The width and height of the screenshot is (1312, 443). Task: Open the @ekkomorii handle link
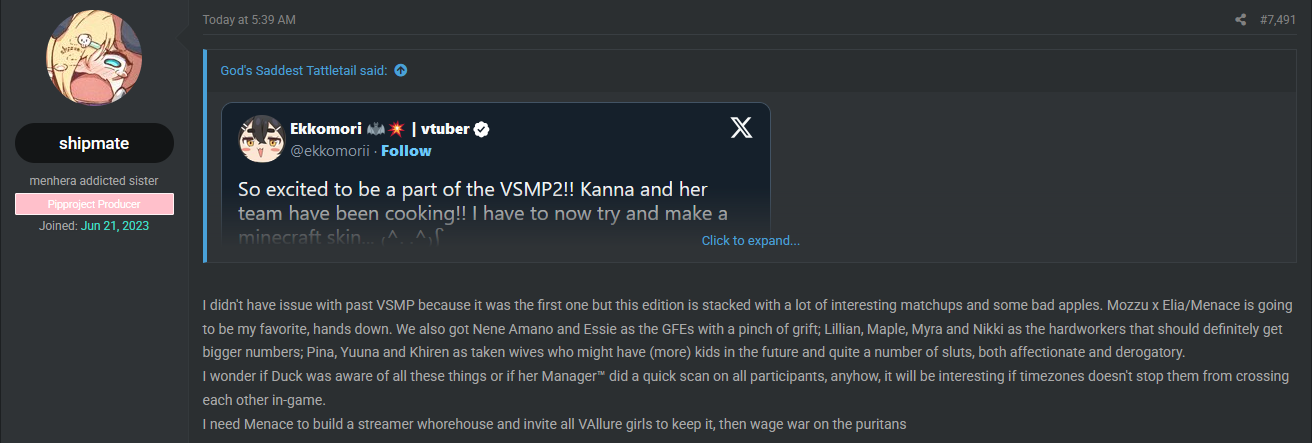[331, 150]
